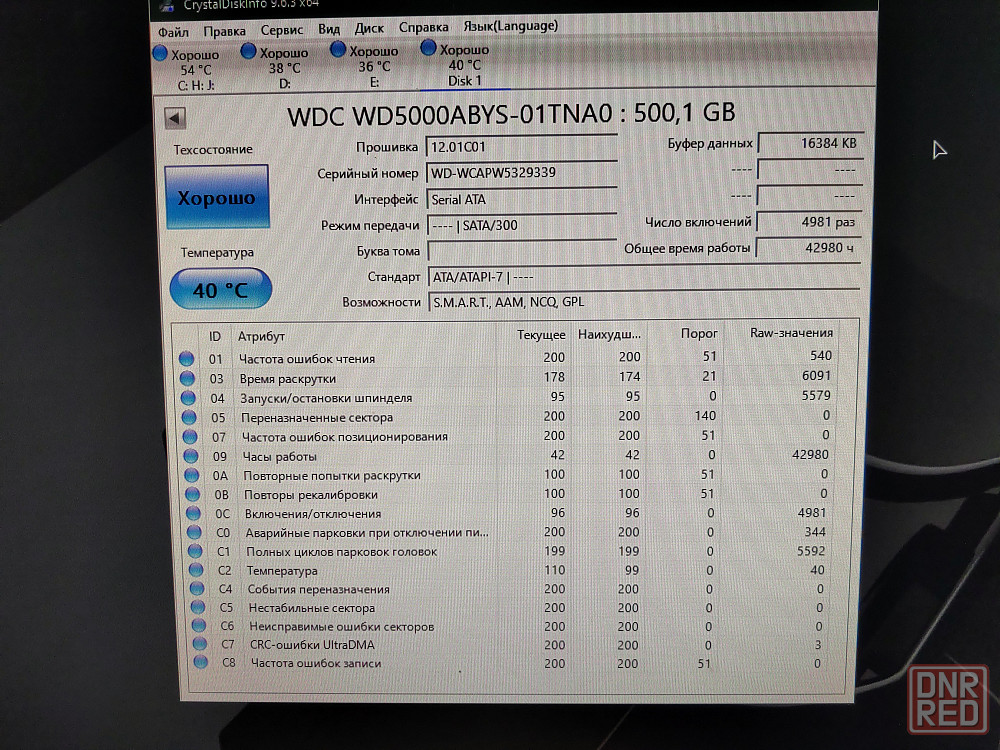Click the Буфер данных value 16384 KB
The width and height of the screenshot is (1000, 750).
click(811, 143)
